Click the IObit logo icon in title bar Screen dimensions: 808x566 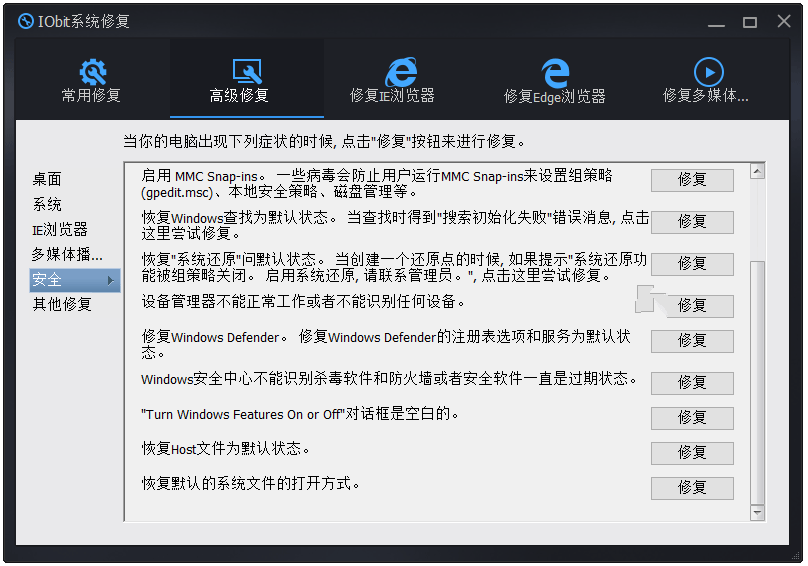[25, 21]
